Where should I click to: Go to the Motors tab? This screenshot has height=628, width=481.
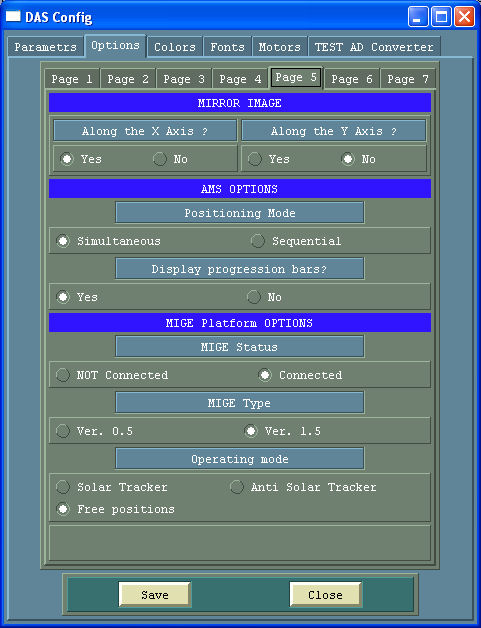pos(280,47)
